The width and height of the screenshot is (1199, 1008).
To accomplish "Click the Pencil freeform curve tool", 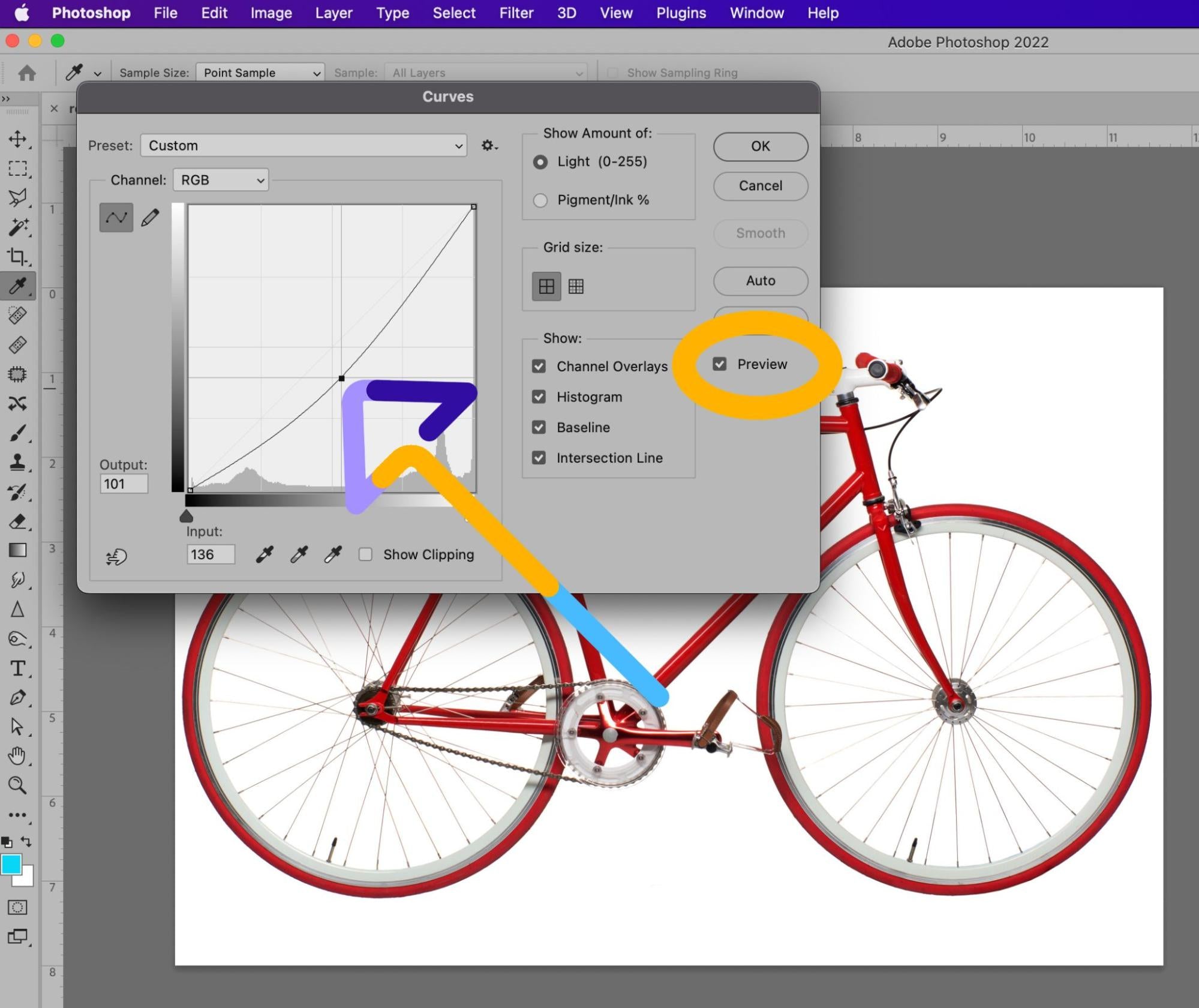I will point(149,217).
